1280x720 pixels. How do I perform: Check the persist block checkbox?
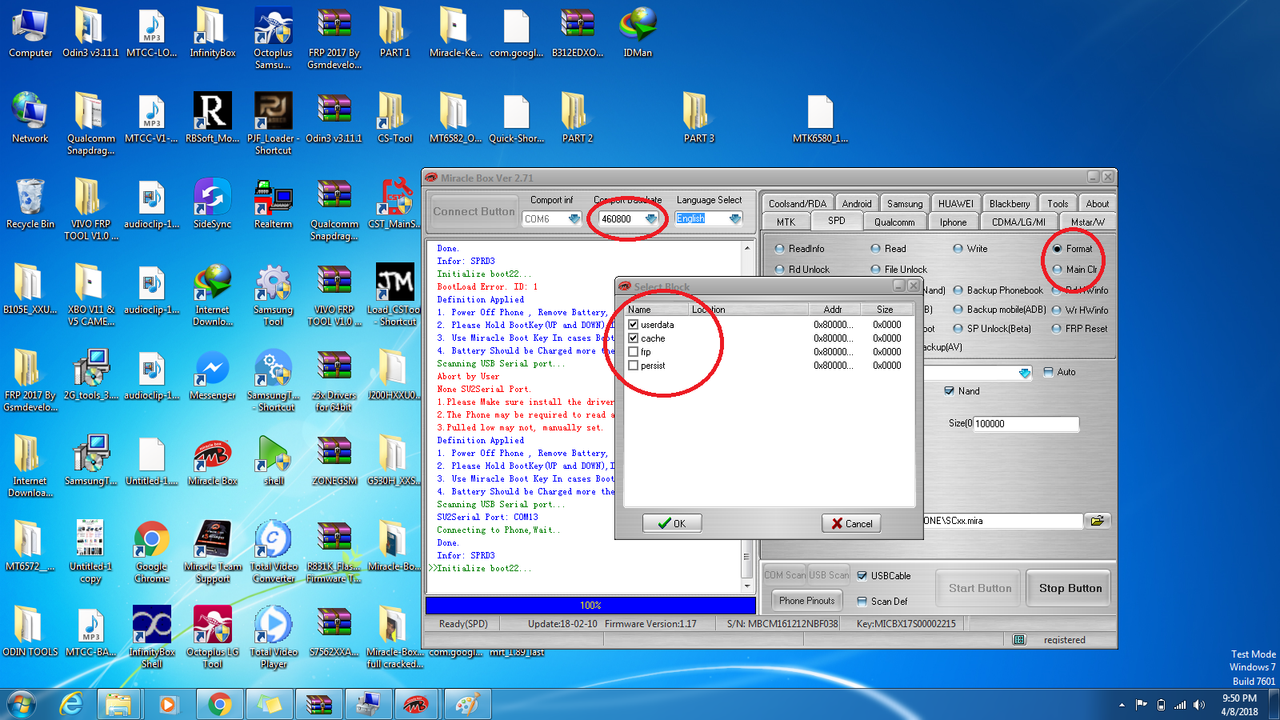(634, 365)
